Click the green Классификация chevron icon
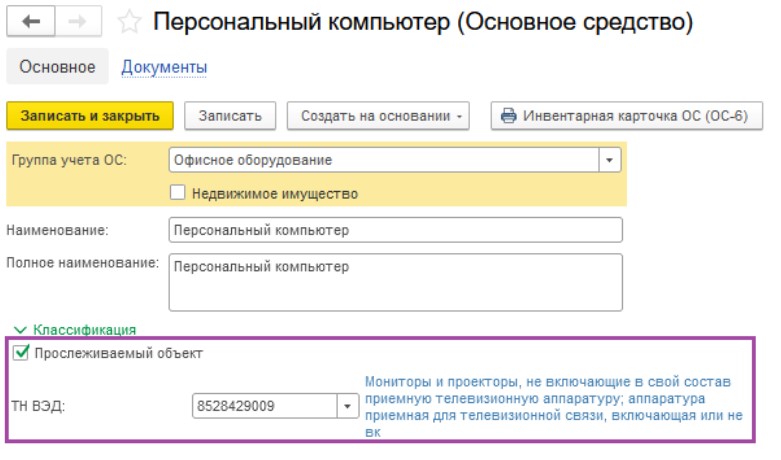Viewport: 781px width, 460px height. click(20, 330)
